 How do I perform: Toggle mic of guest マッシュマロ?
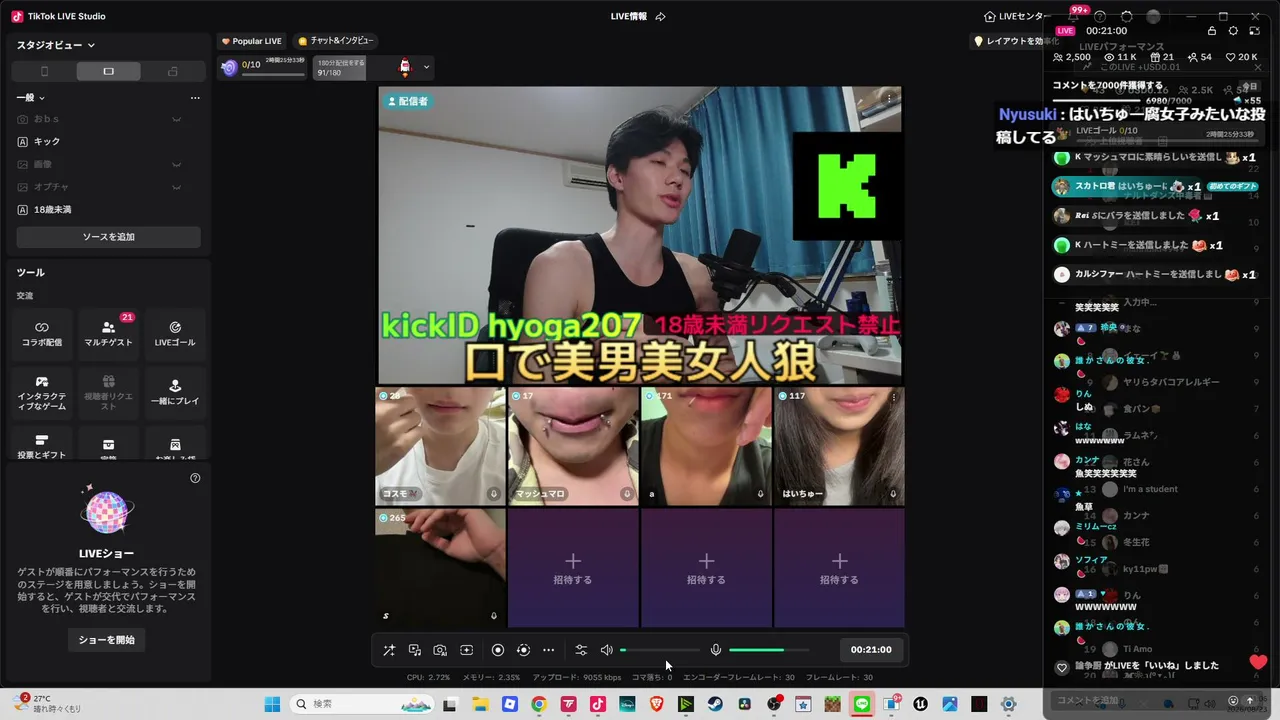627,494
